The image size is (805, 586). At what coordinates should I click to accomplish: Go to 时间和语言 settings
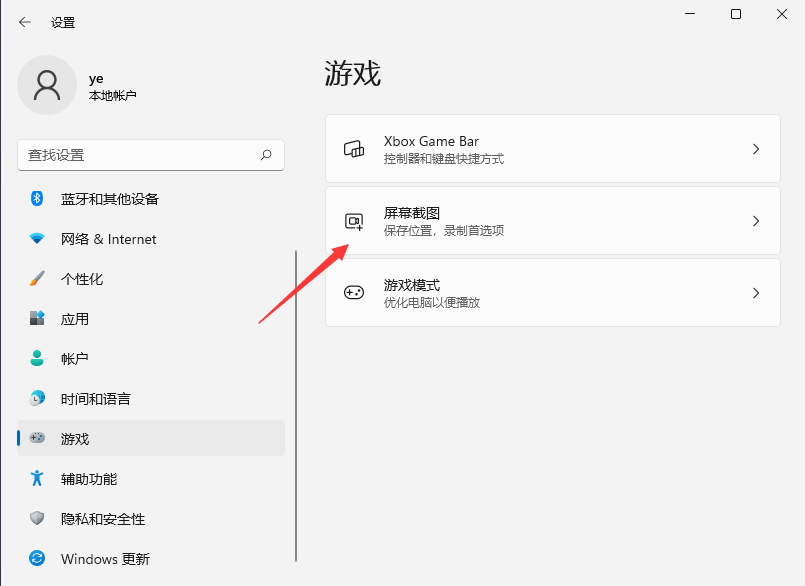[95, 399]
